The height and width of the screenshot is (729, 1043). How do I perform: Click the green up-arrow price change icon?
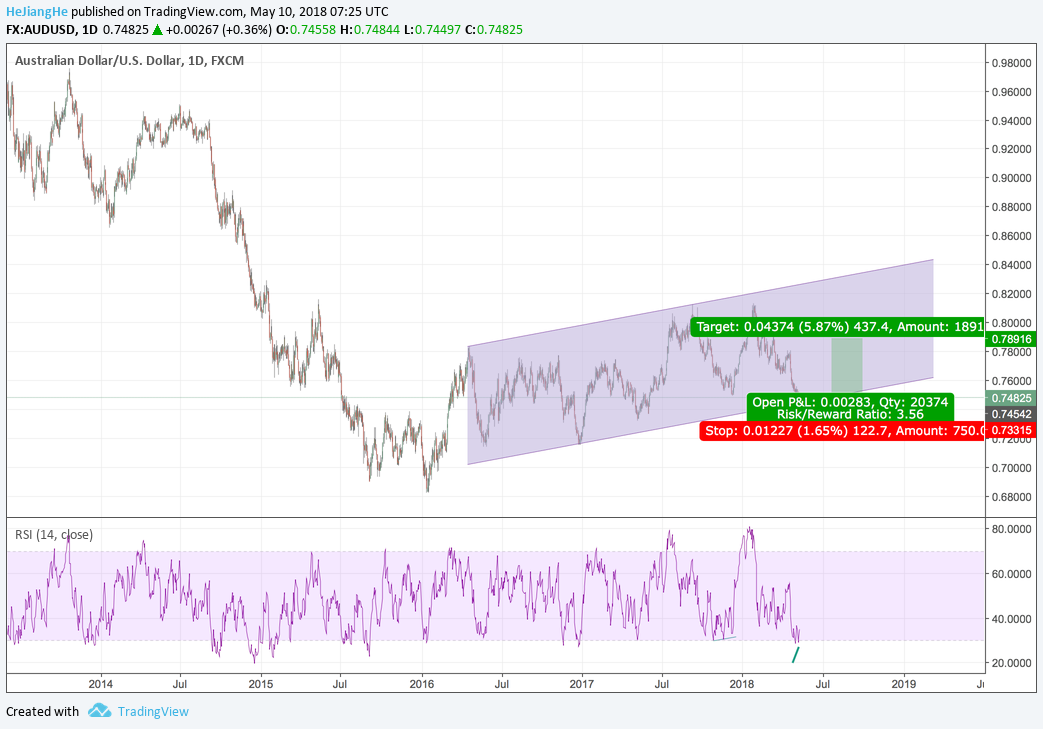pos(157,30)
